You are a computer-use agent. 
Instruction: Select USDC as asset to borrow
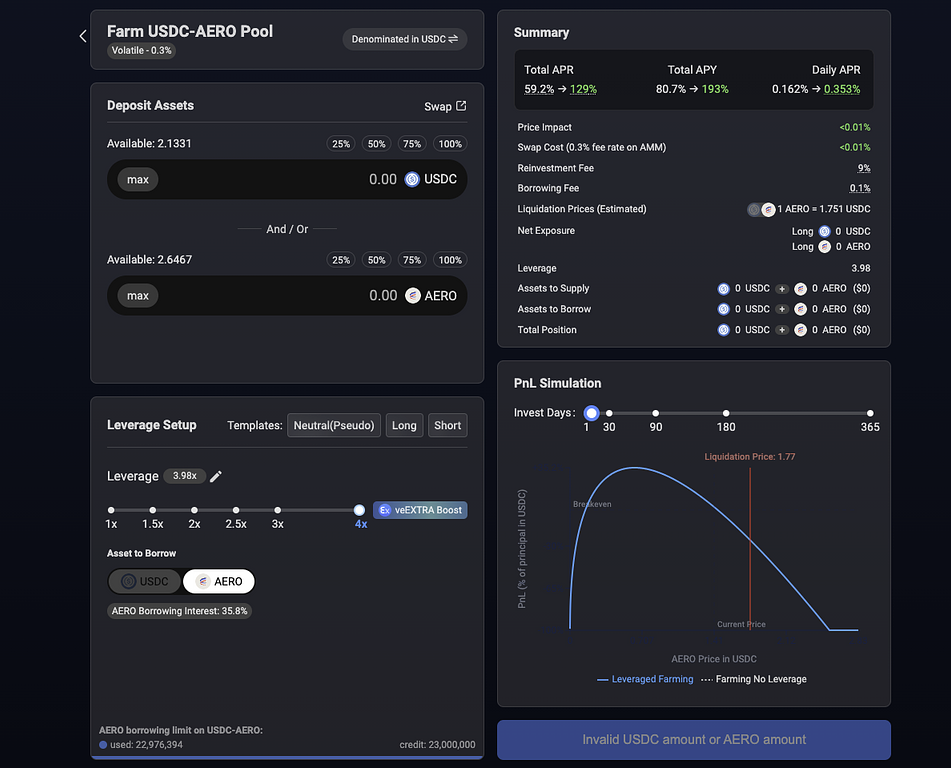point(145,581)
